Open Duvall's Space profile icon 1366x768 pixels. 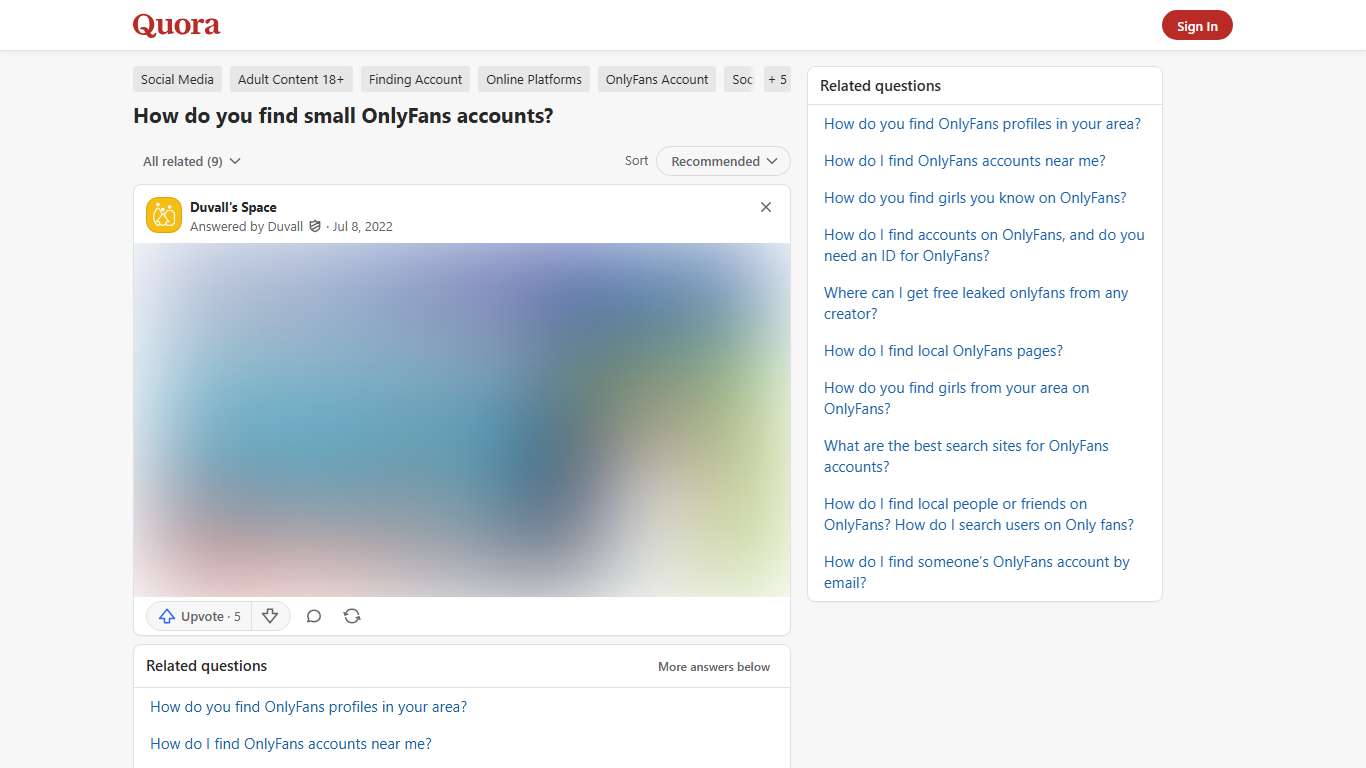point(163,214)
